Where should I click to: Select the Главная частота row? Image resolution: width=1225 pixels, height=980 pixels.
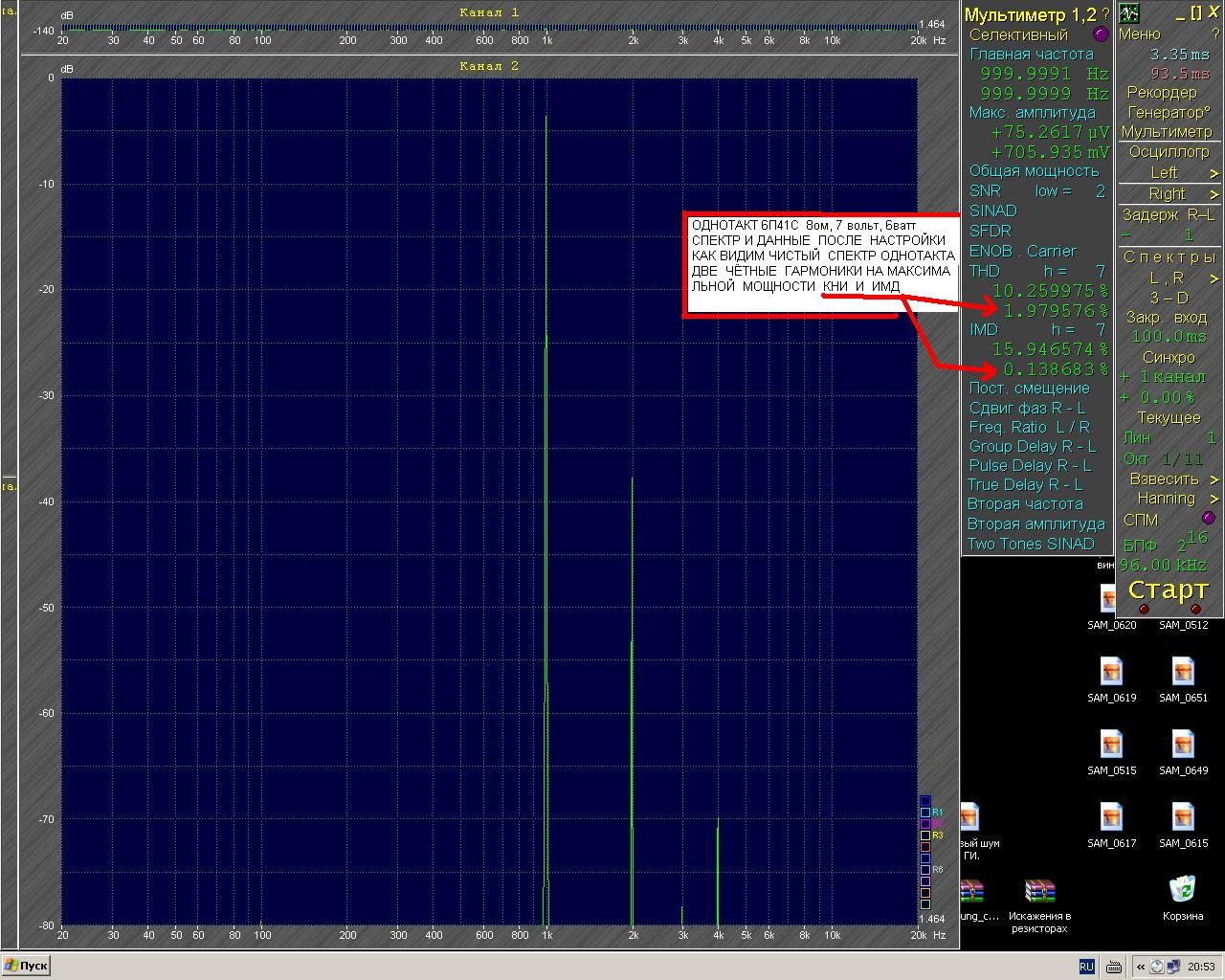(1032, 55)
